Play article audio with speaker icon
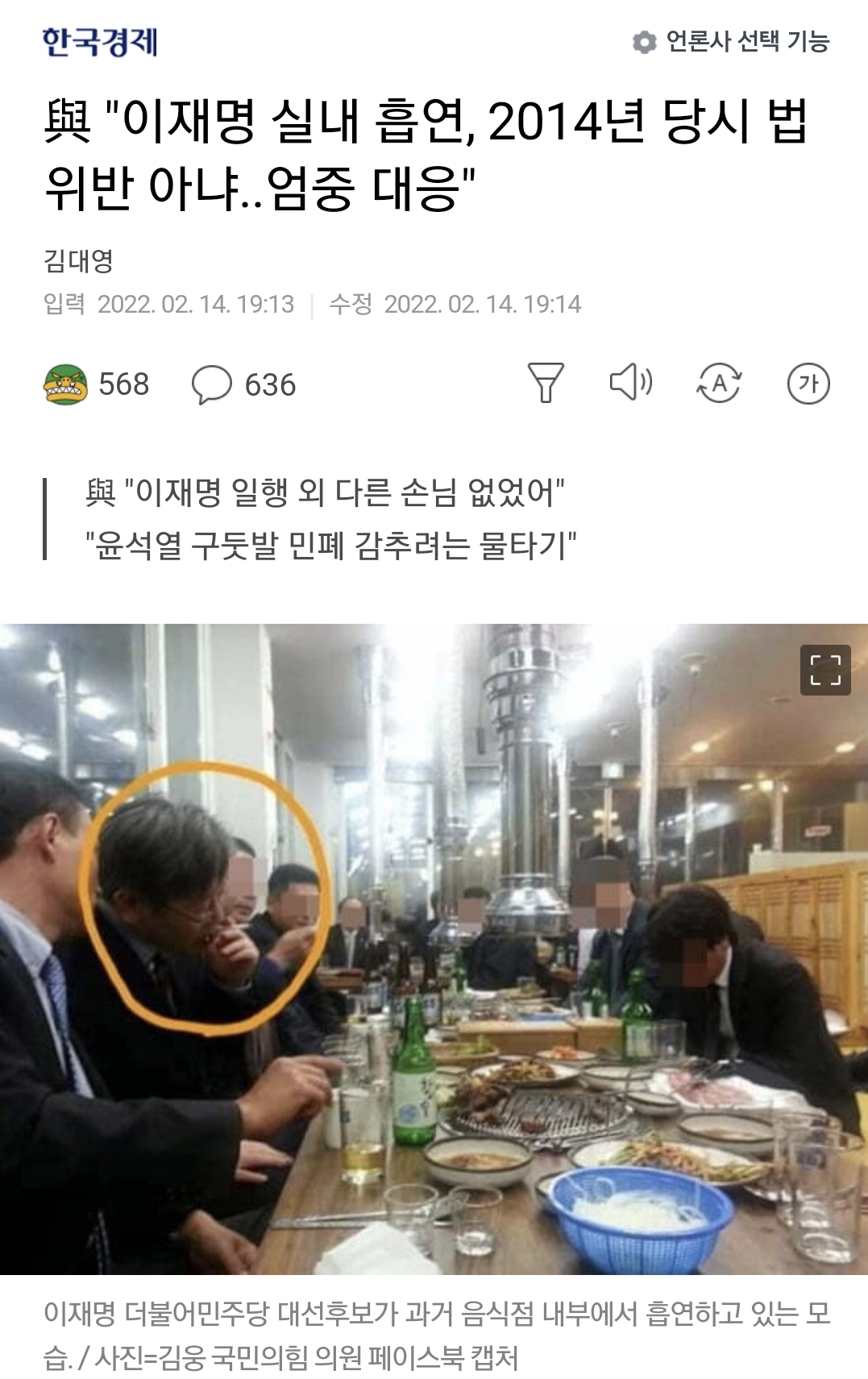 click(631, 382)
